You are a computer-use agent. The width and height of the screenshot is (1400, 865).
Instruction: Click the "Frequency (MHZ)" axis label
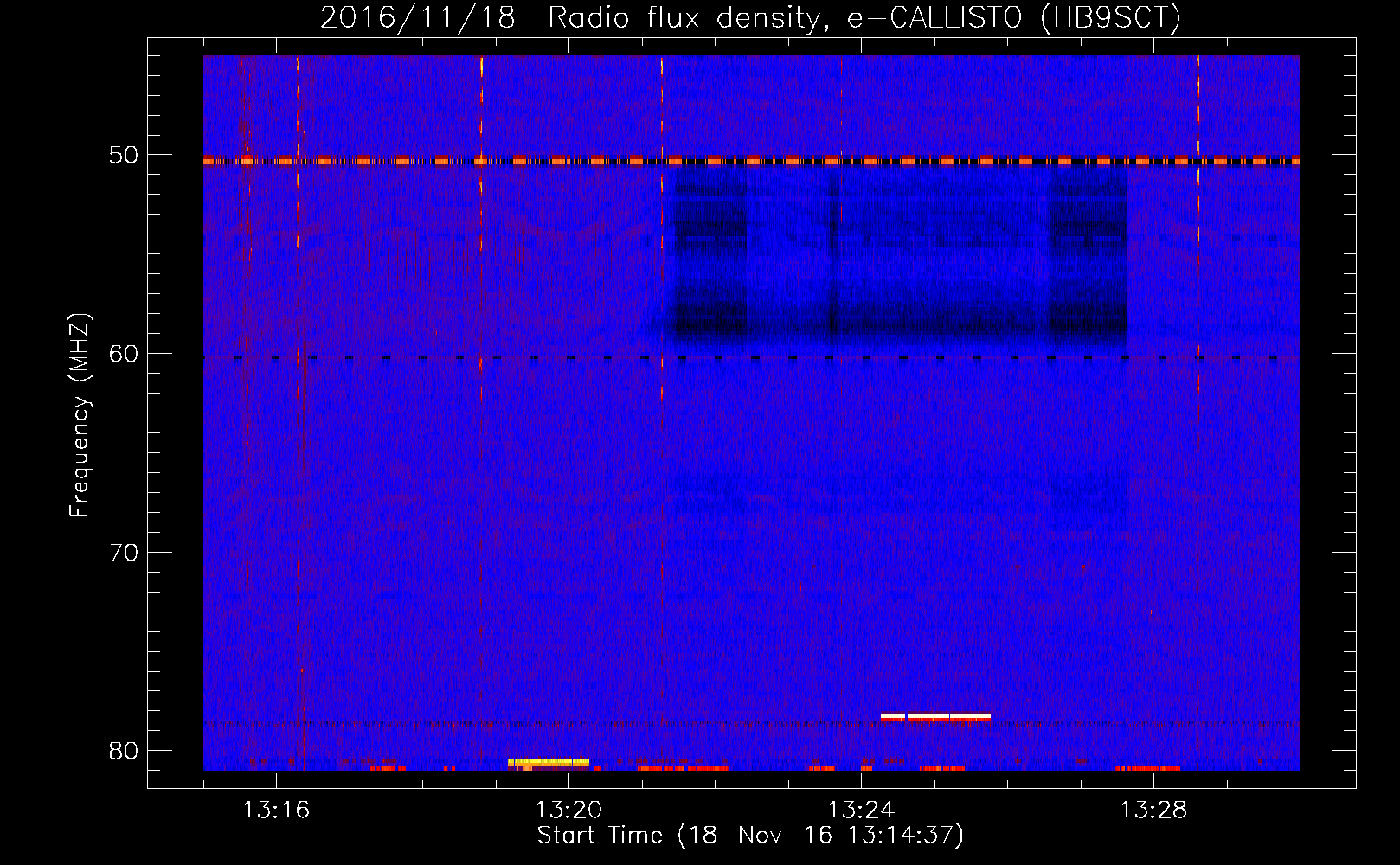(80, 415)
